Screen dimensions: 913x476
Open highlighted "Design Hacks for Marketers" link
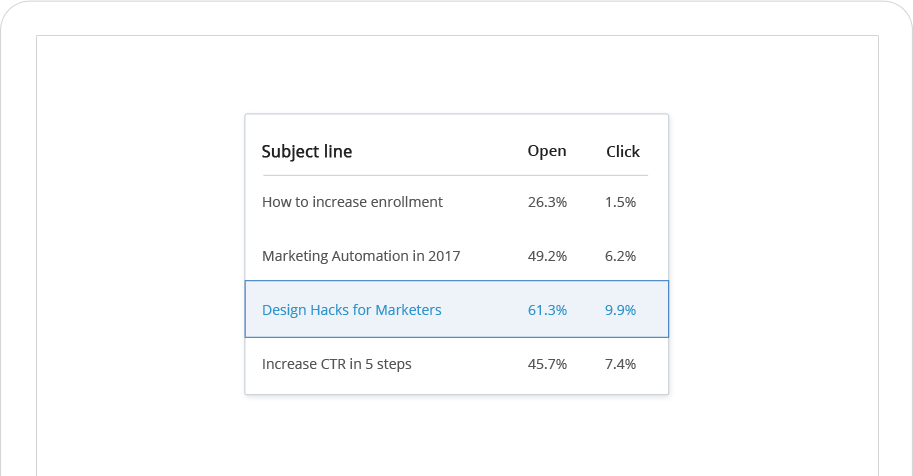coord(351,310)
